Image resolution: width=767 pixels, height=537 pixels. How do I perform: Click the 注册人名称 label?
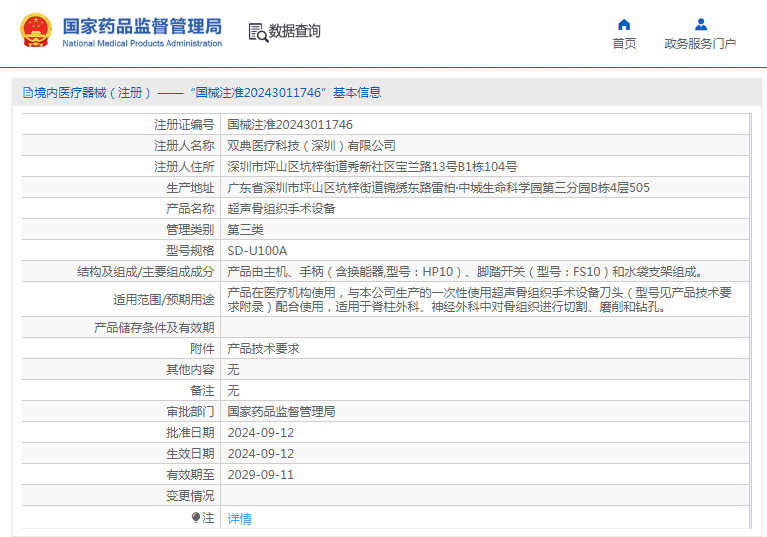(184, 146)
